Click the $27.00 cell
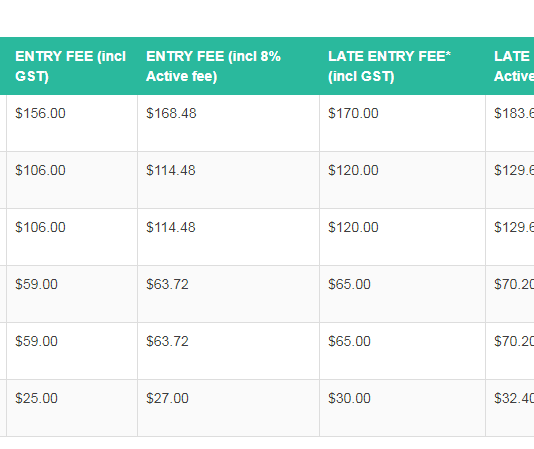Viewport: 534px width, 449px height. pos(229,408)
